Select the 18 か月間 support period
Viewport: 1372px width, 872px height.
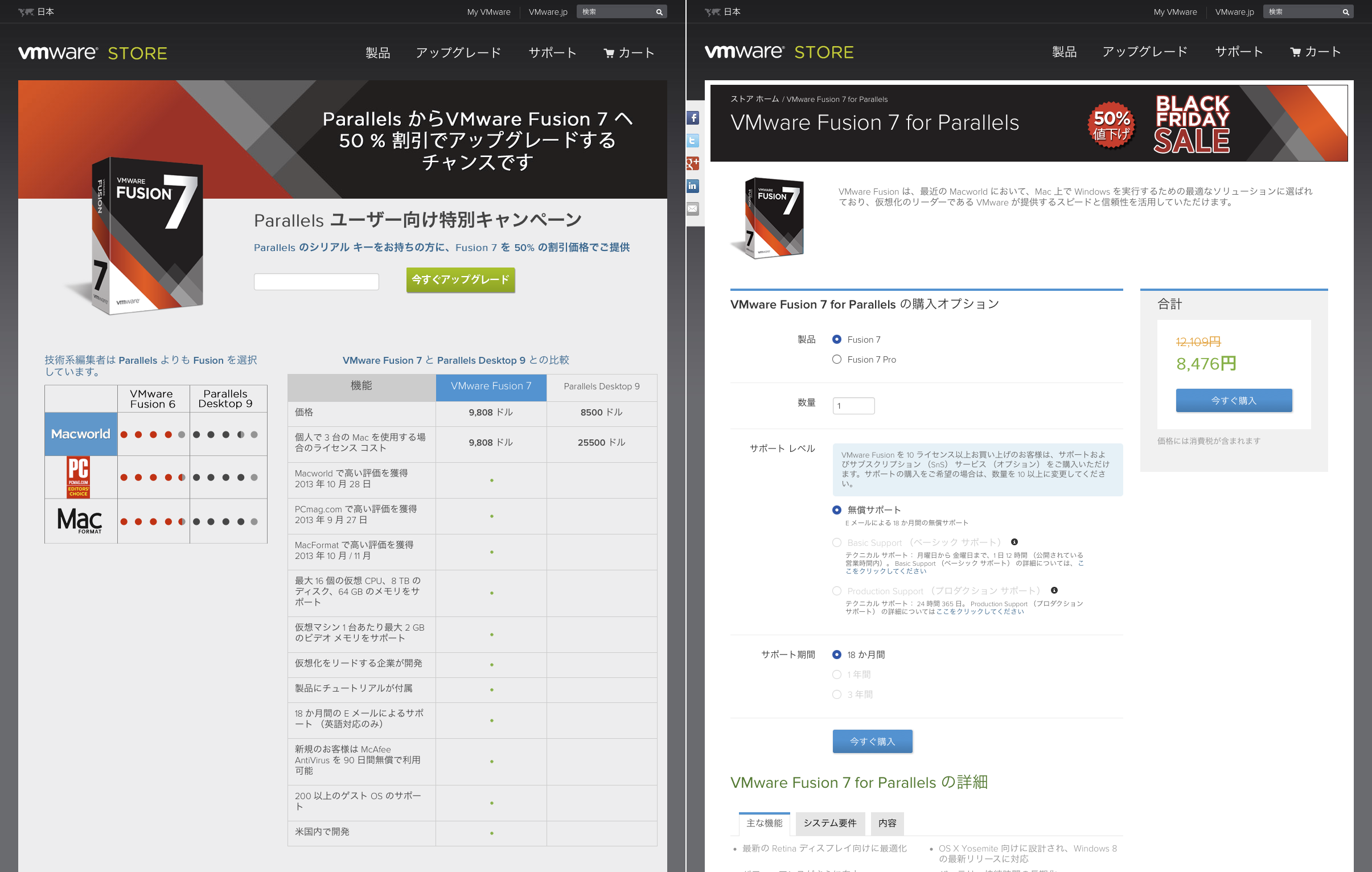[x=837, y=655]
